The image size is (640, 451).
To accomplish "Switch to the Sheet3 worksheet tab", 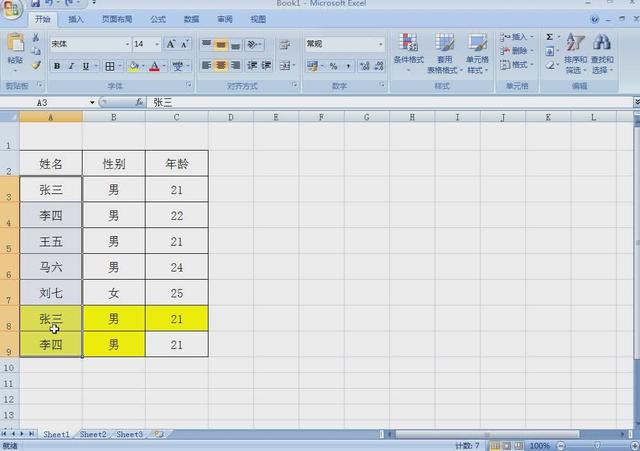I will pos(129,434).
